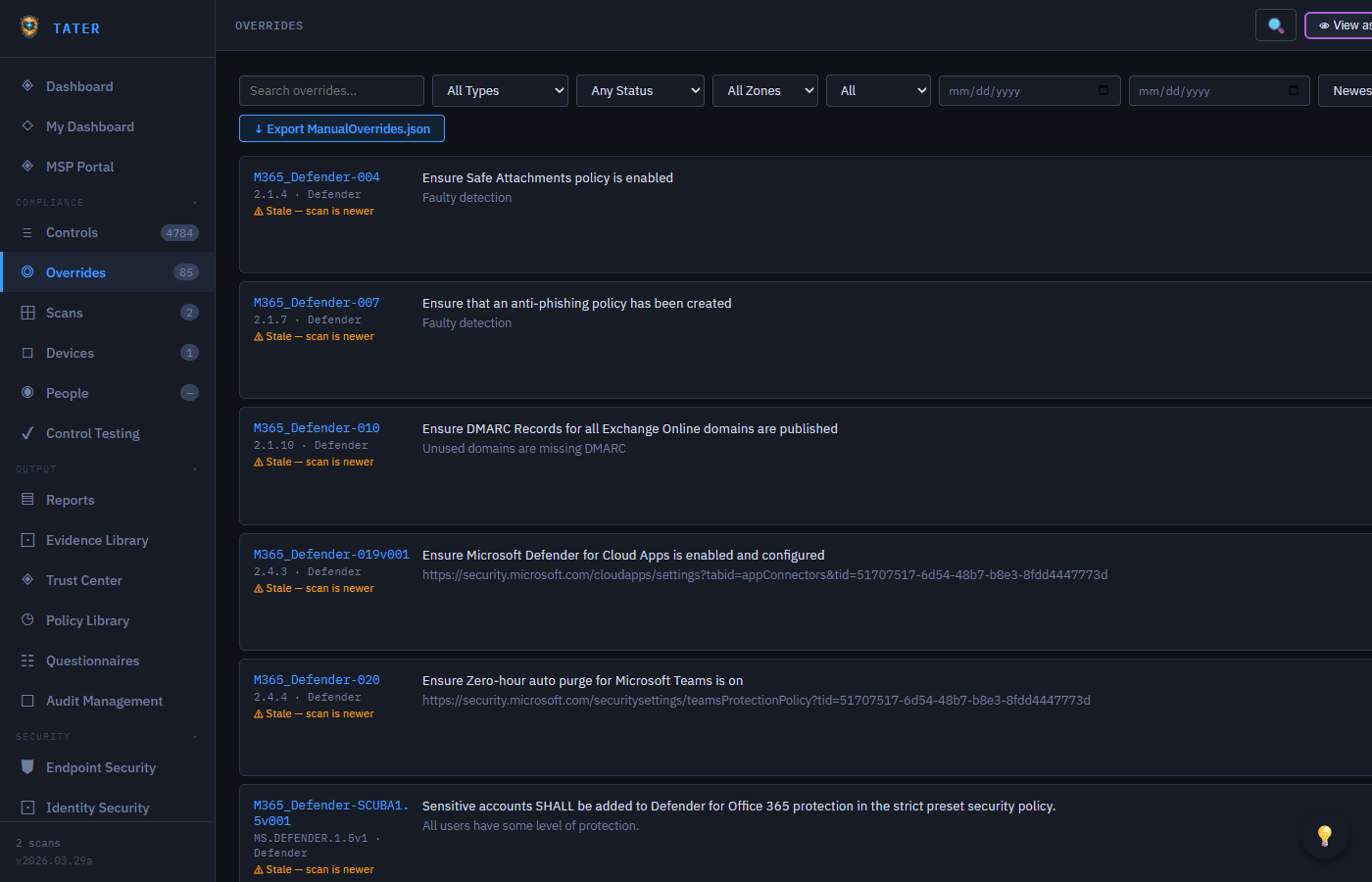Open the All filter dropdown
This screenshot has height=882, width=1372.
coord(878,90)
